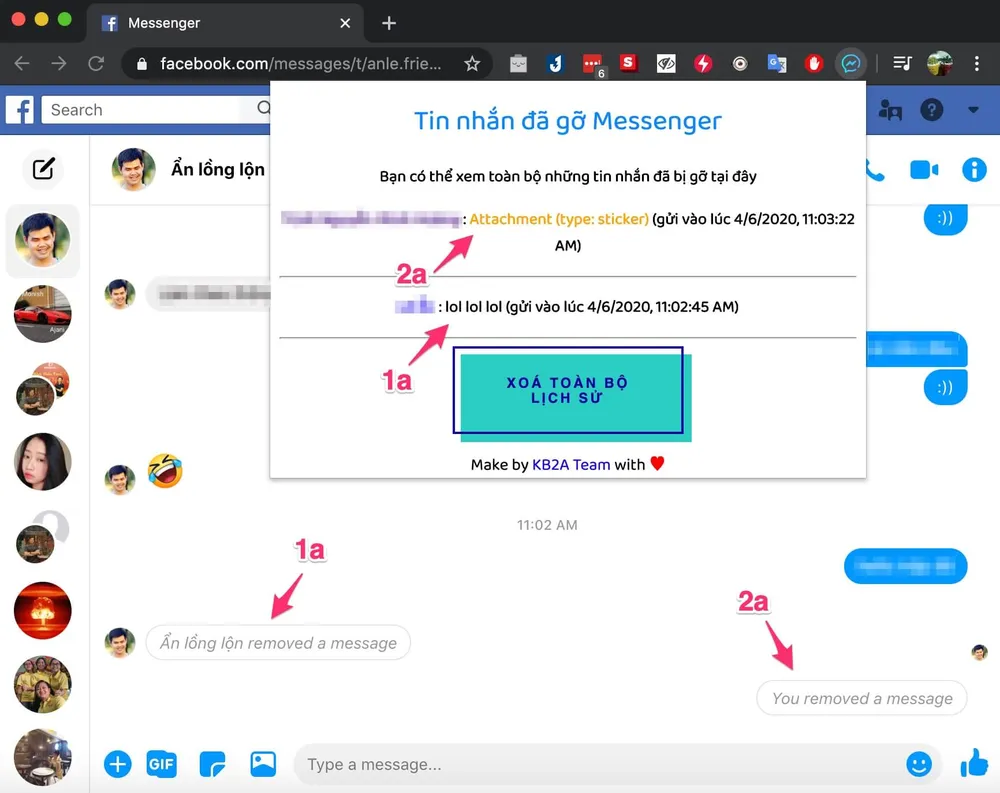The height and width of the screenshot is (793, 1000).
Task: Click the Facebook Search field
Action: click(x=150, y=110)
